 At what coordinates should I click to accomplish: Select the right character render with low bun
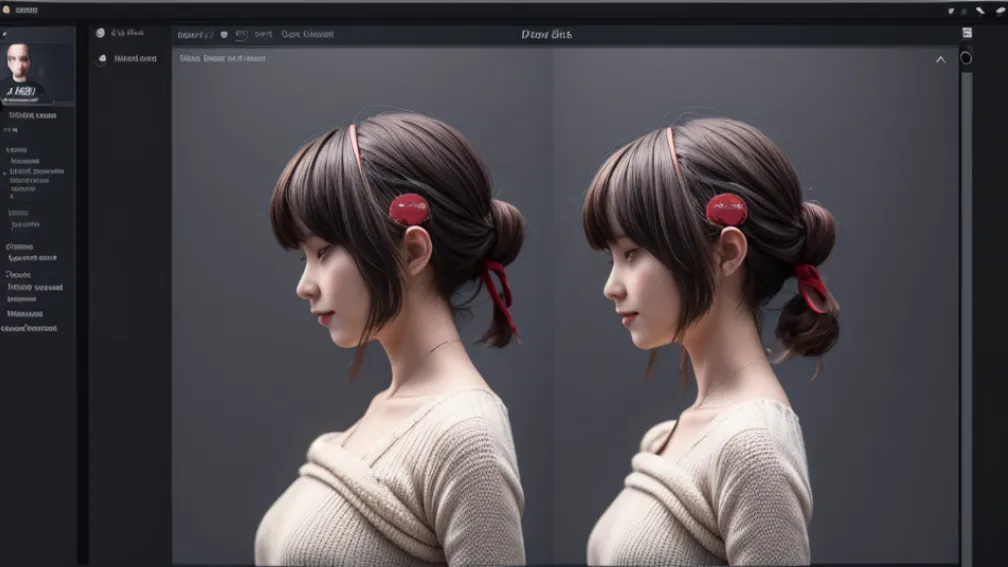point(710,341)
